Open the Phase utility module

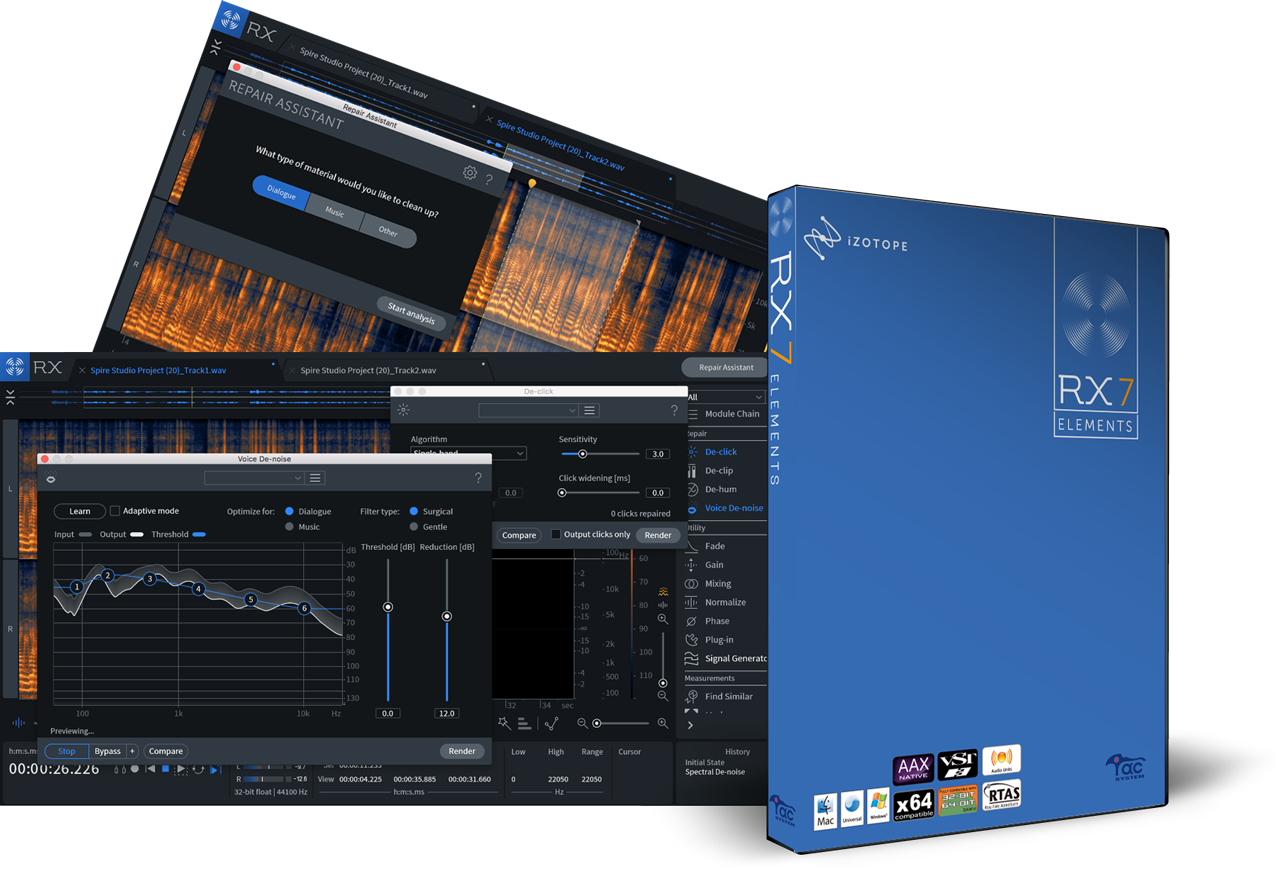point(717,621)
